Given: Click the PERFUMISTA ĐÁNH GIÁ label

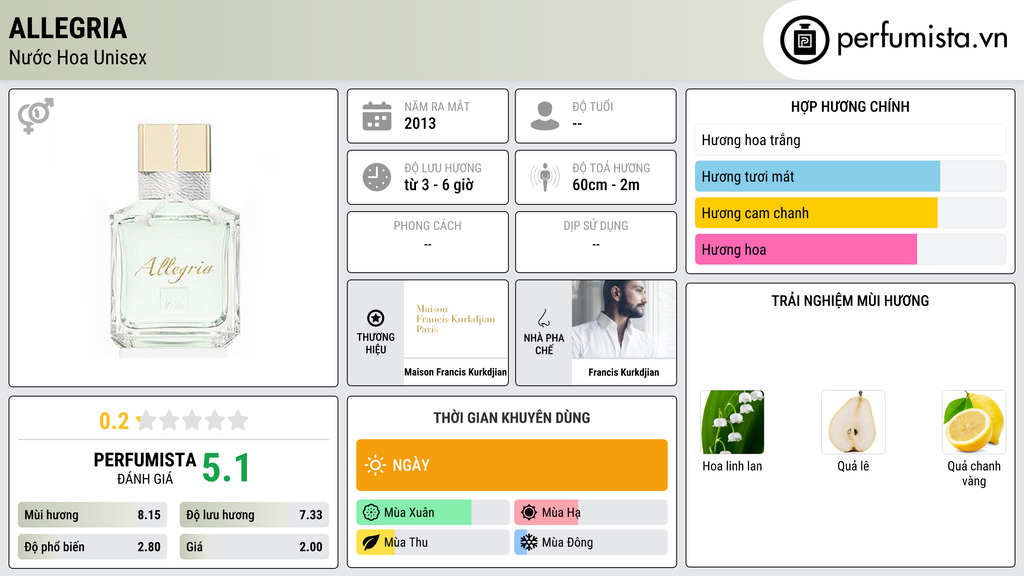Looking at the screenshot, I should [145, 468].
